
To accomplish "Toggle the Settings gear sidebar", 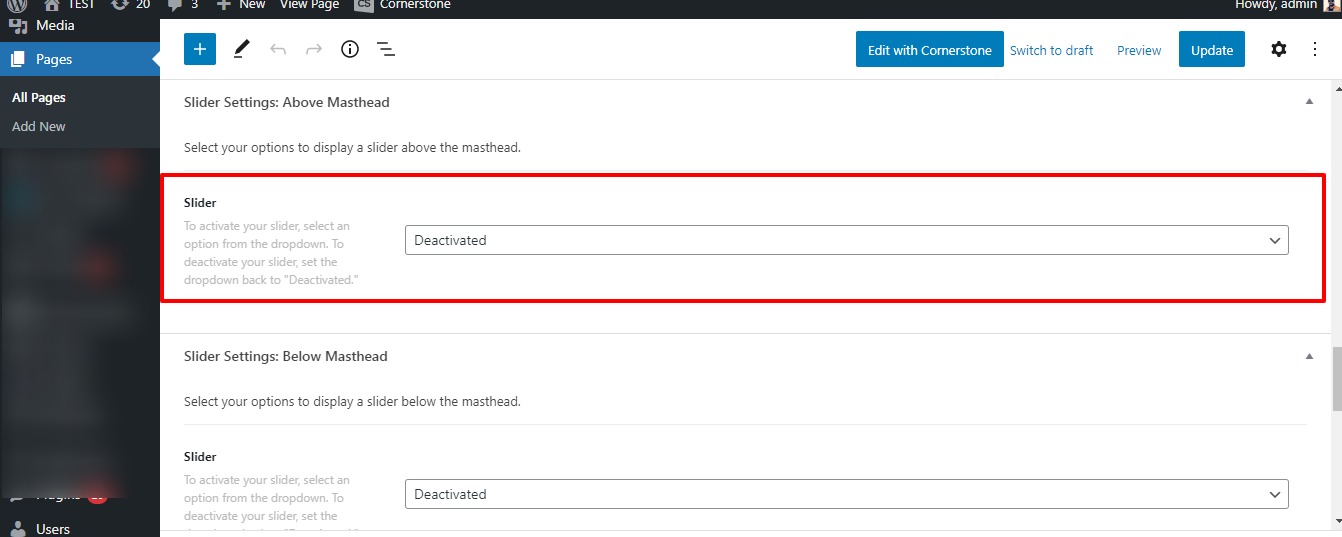I will (1278, 49).
